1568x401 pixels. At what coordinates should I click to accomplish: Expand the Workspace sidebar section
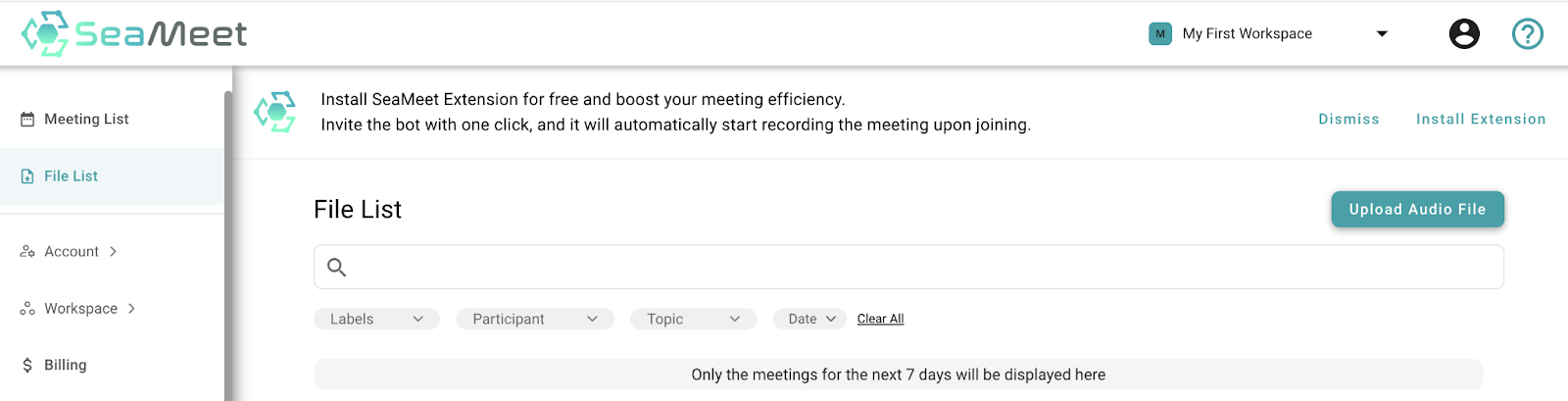pyautogui.click(x=80, y=308)
